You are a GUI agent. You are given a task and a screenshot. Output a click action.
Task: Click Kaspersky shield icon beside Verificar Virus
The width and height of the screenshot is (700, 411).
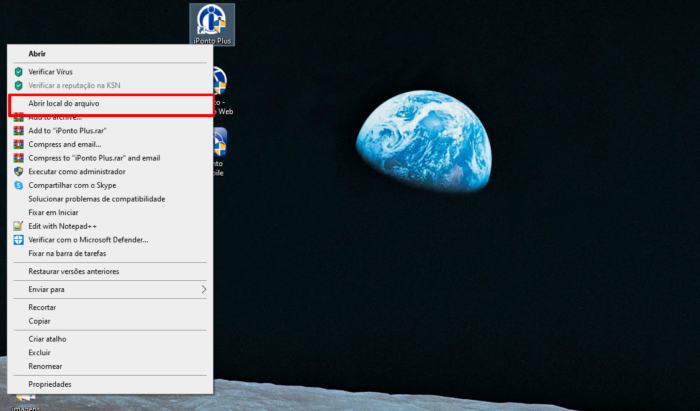pyautogui.click(x=18, y=72)
